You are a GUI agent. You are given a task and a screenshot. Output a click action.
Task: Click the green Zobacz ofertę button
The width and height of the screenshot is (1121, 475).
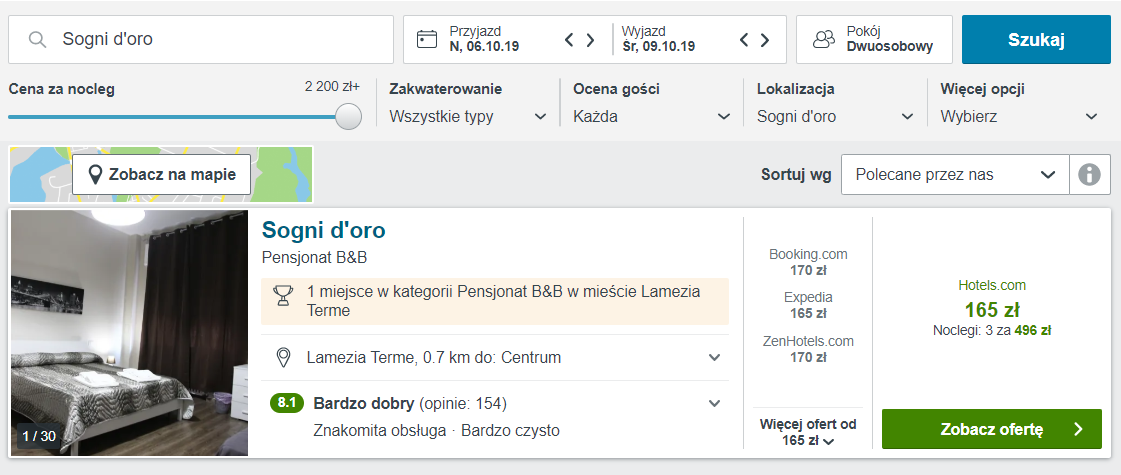[991, 429]
